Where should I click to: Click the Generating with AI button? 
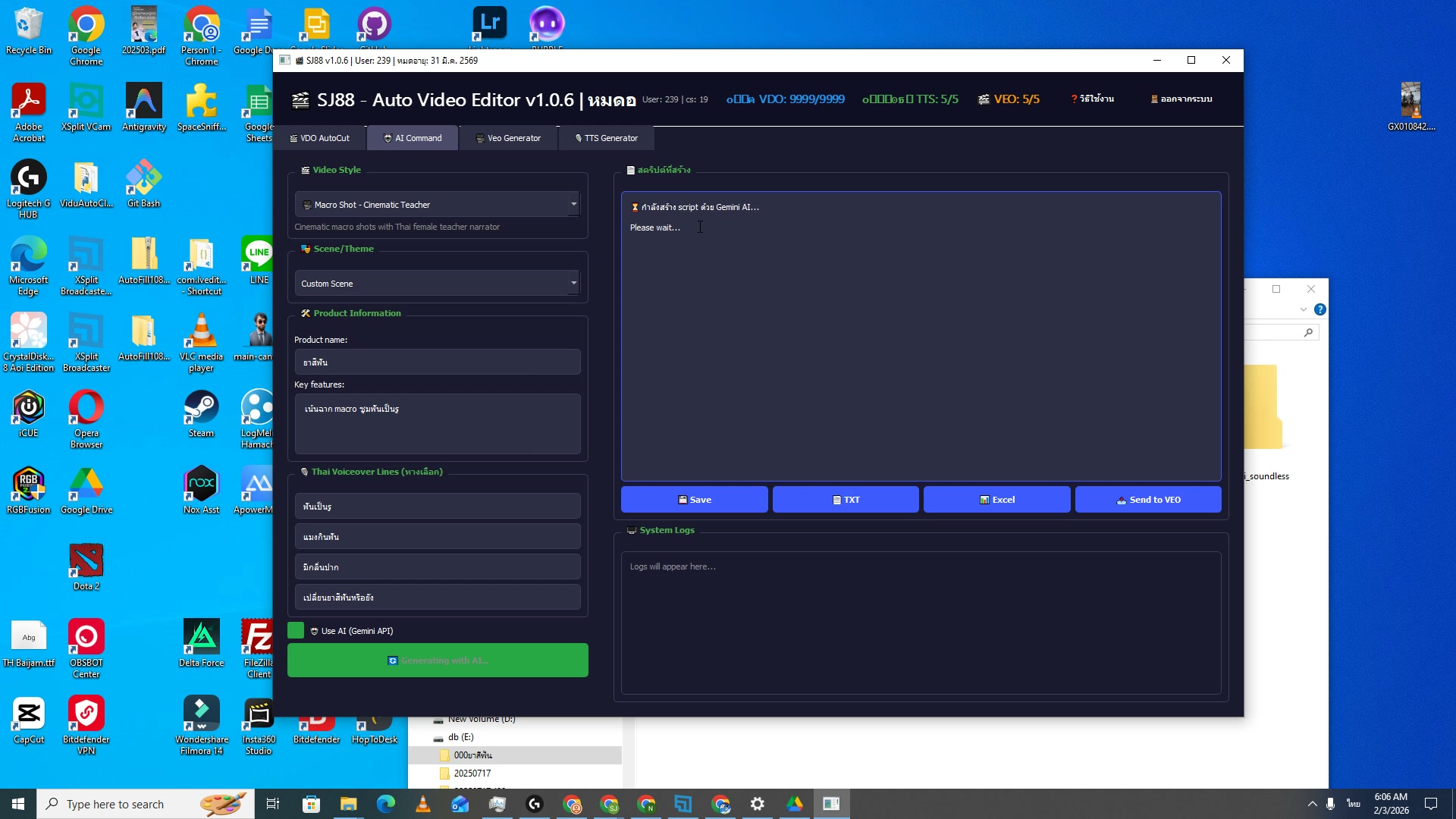click(x=438, y=660)
